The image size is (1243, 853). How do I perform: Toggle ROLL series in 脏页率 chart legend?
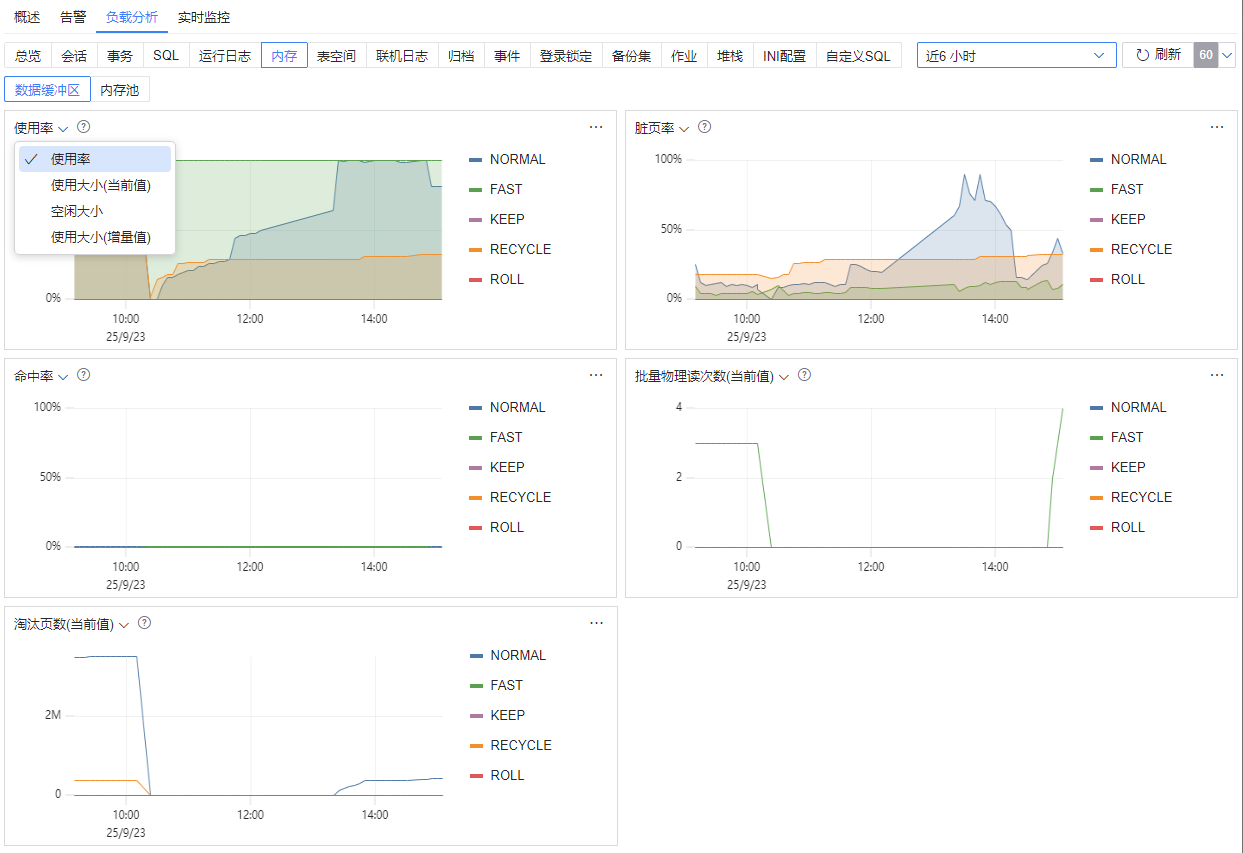(1117, 279)
